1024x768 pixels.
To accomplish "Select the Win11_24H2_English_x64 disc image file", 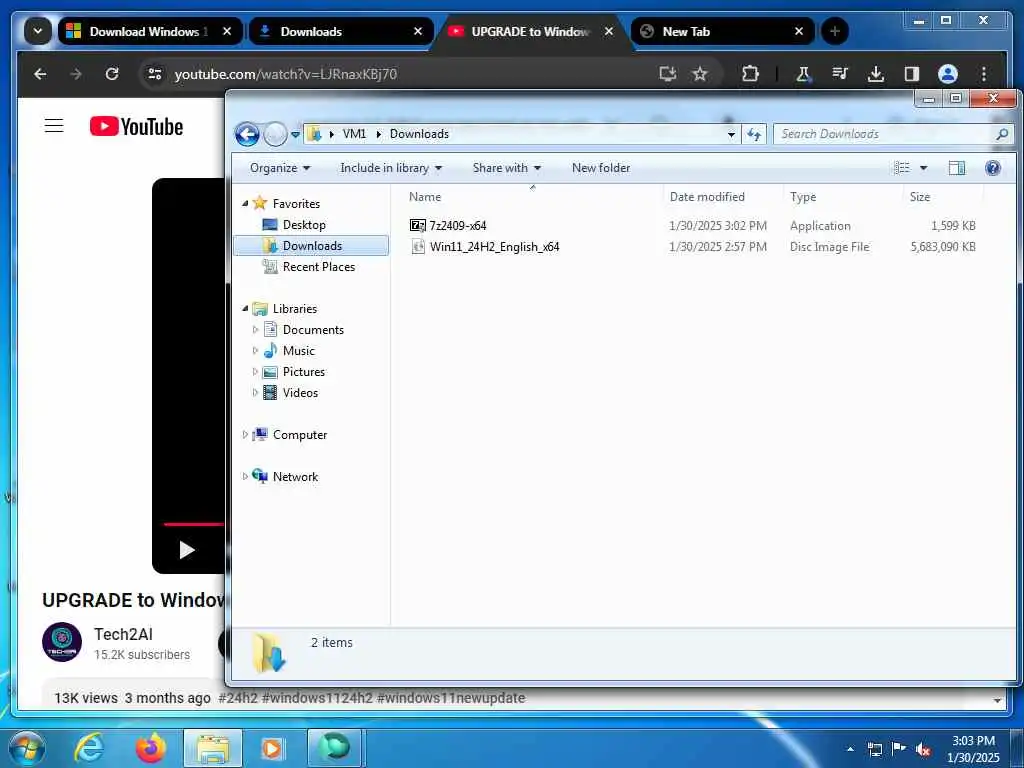I will pyautogui.click(x=494, y=247).
